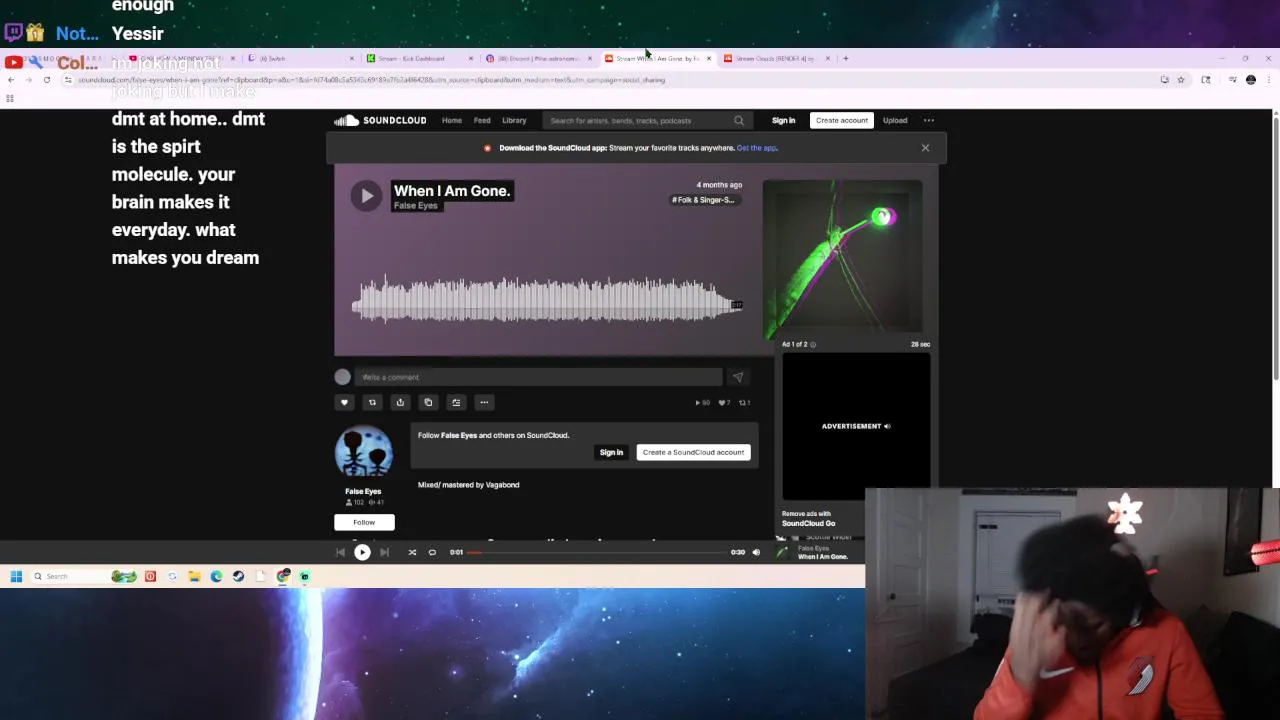Follow the Get the app link
Image resolution: width=1280 pixels, height=720 pixels.
point(756,148)
